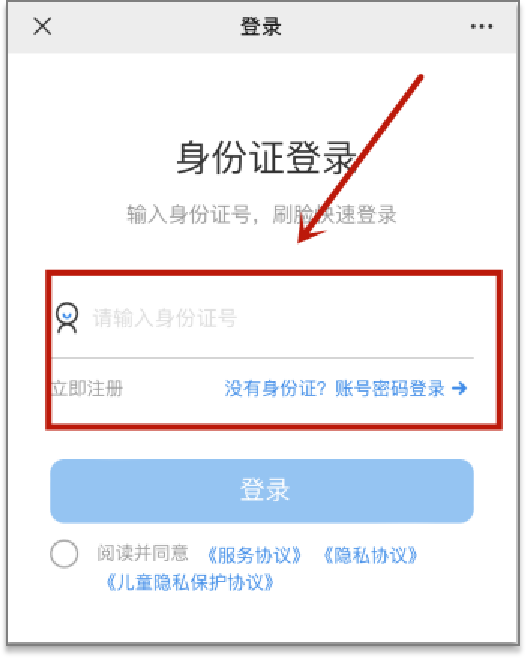Open the 《服务协议》 link
Image resolution: width=527 pixels, height=659 pixels.
click(x=255, y=556)
